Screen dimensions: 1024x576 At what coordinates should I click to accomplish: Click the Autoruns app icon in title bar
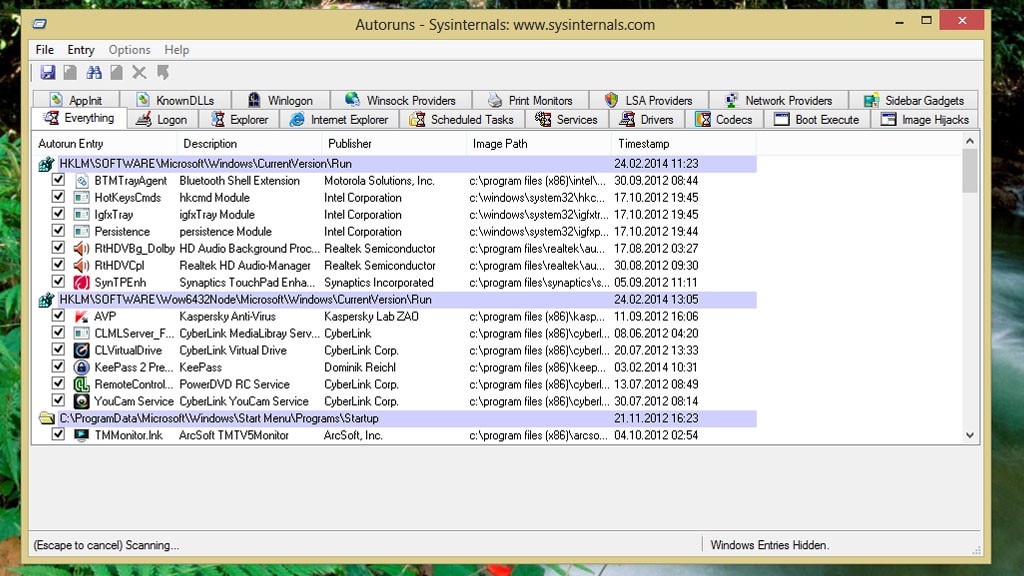[x=40, y=24]
